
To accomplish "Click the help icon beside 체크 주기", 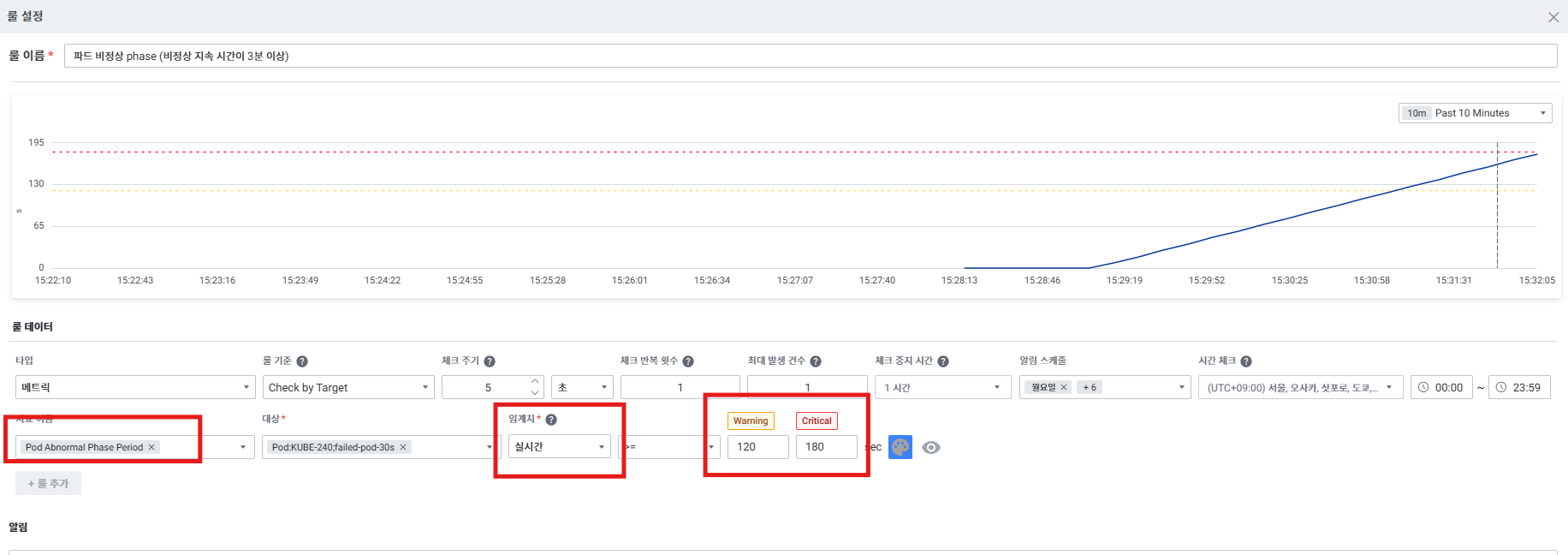I will pyautogui.click(x=490, y=361).
